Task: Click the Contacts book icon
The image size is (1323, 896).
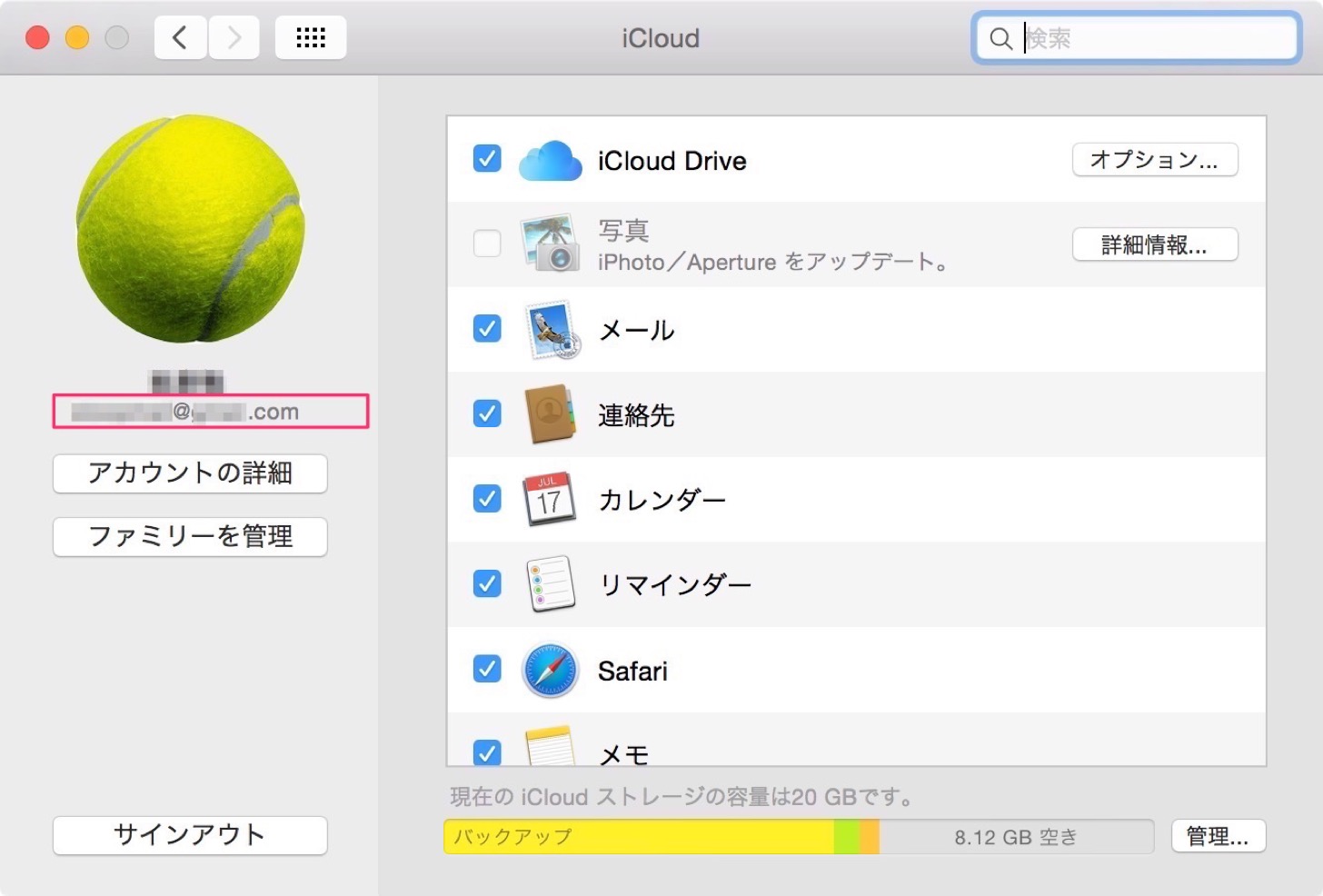Action: (x=550, y=414)
